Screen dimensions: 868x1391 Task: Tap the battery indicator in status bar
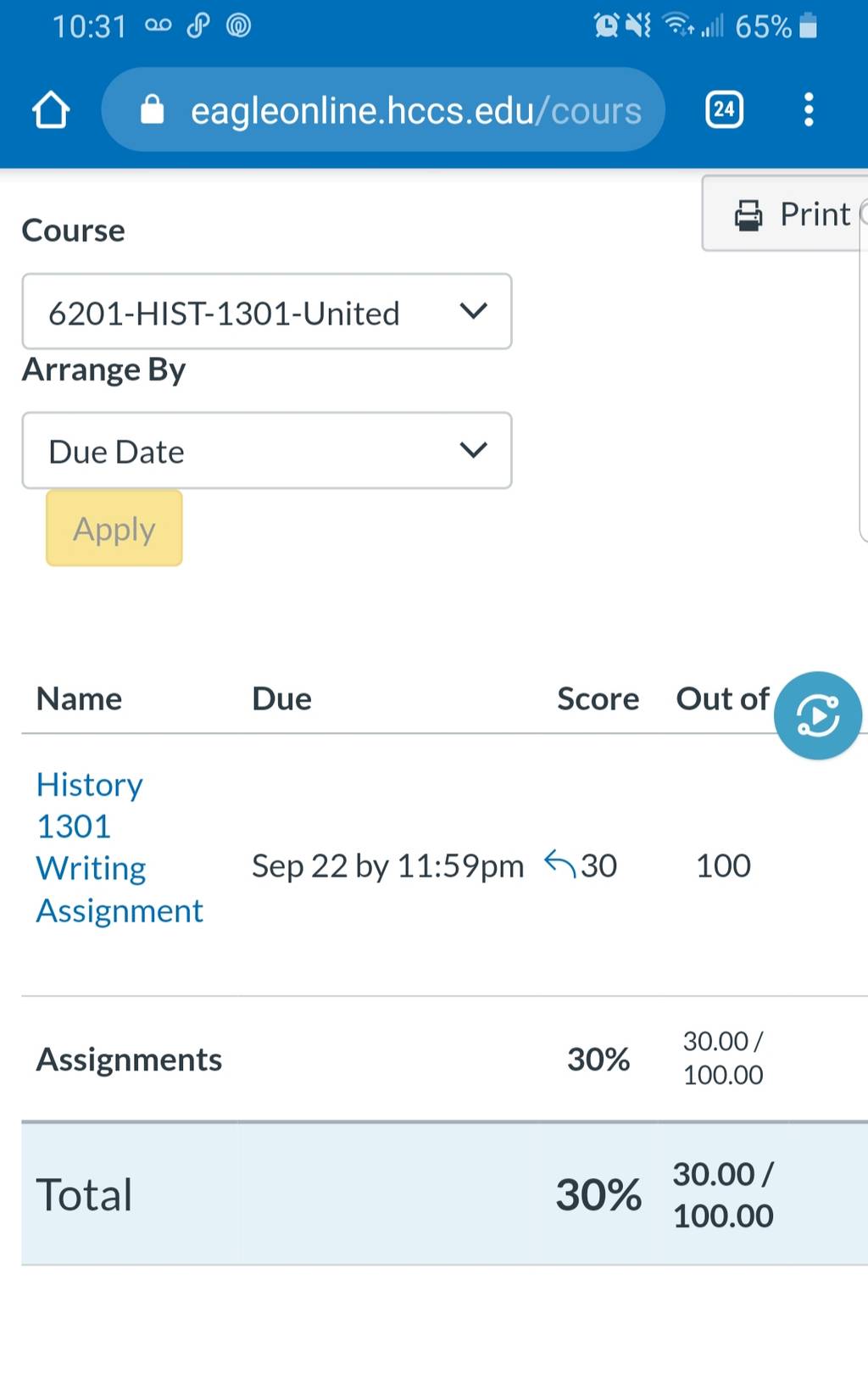(x=809, y=26)
